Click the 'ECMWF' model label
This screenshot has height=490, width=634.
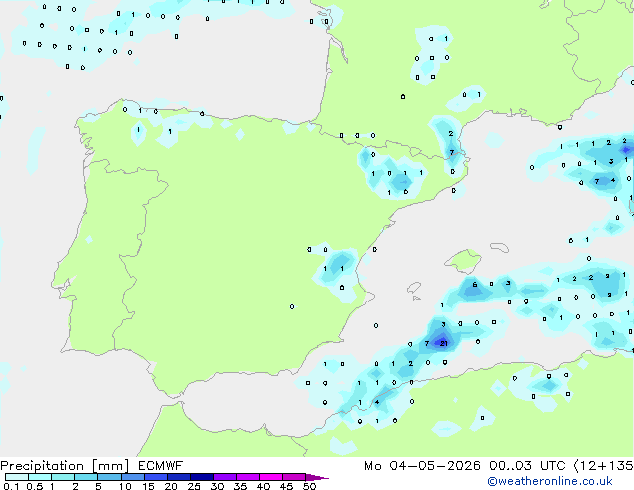[161, 466]
